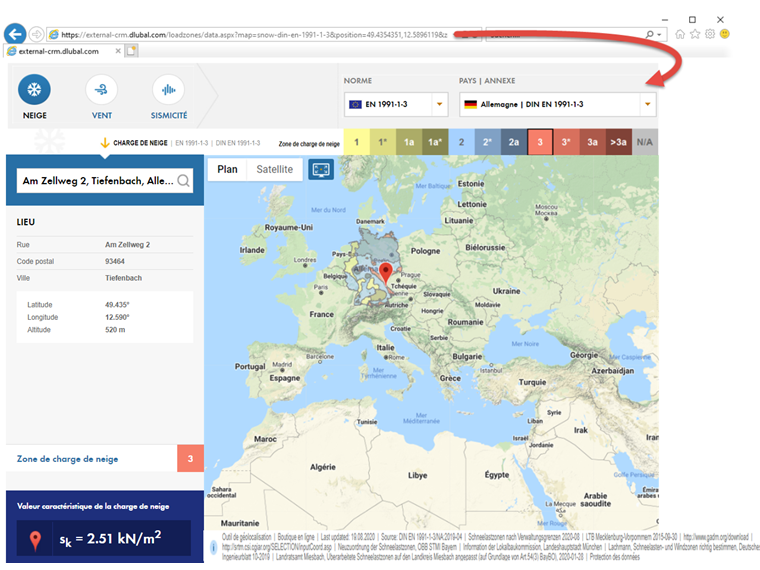This screenshot has height=570, width=760.
Task: Select the Vent wind load icon
Action: 101,90
